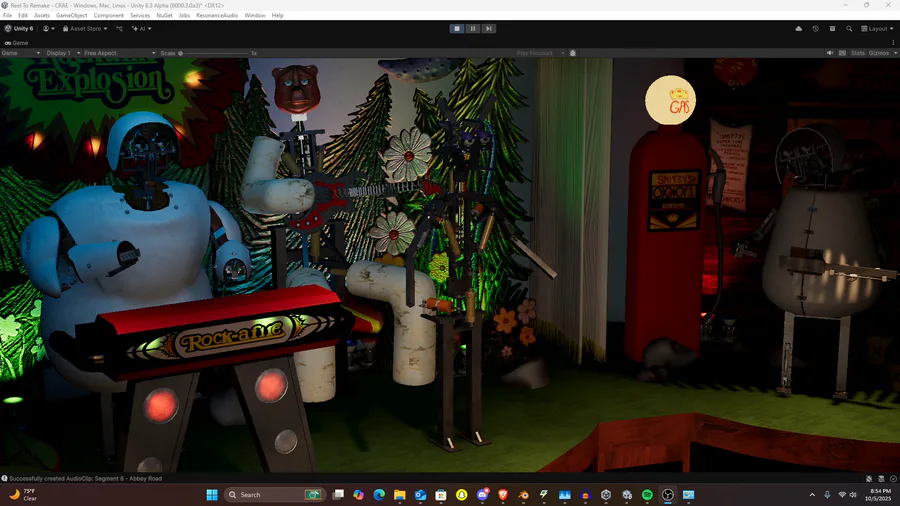Viewport: 900px width, 506px height.
Task: Open the ResonanceAudio menu
Action: 217,15
